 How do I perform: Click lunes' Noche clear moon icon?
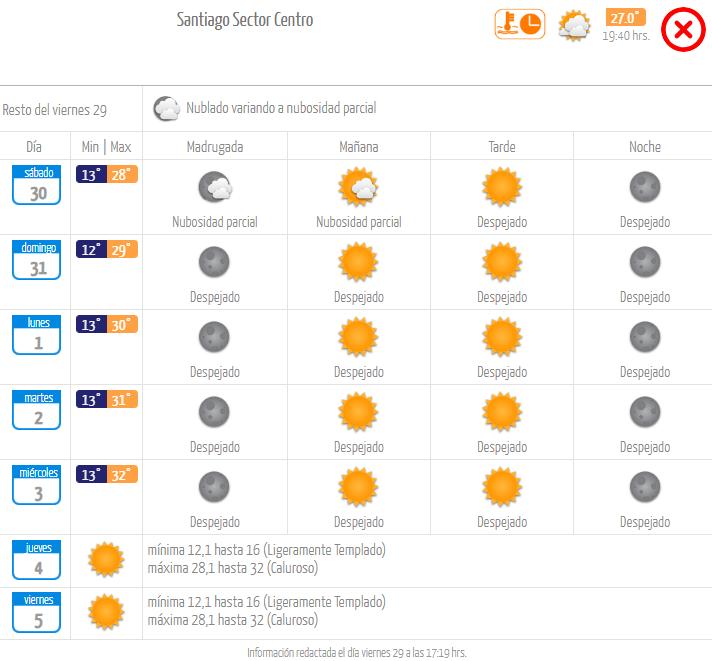645,336
